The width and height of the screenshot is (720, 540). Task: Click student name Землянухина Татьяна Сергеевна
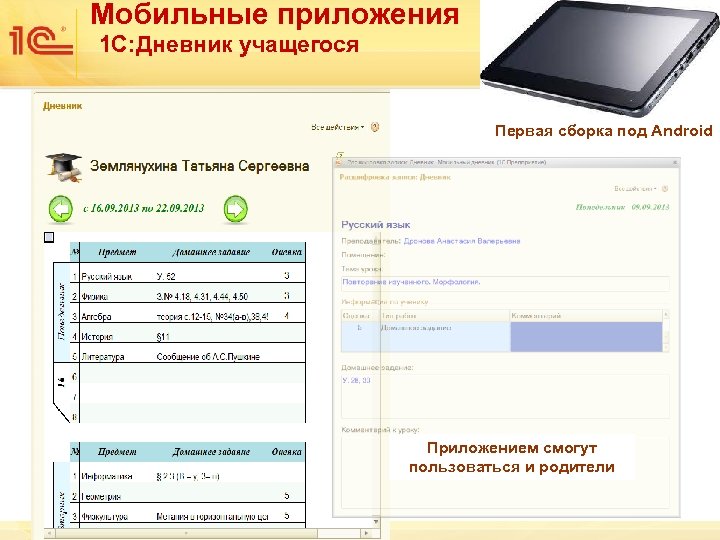[x=199, y=166]
